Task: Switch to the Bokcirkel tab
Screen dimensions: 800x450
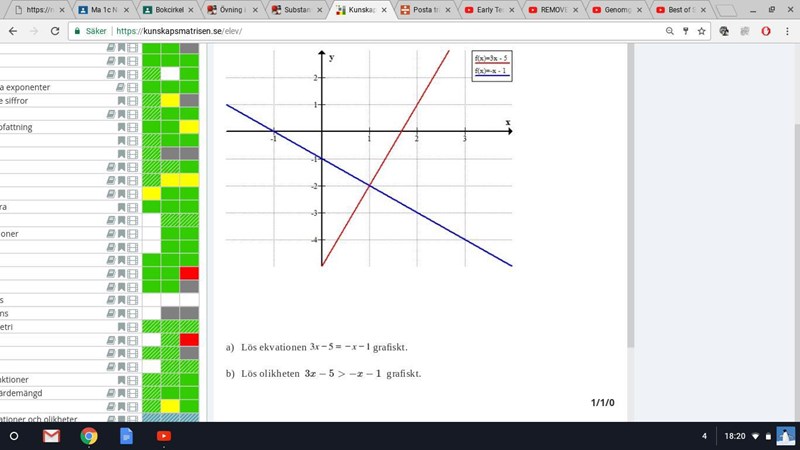Action: 165,9
